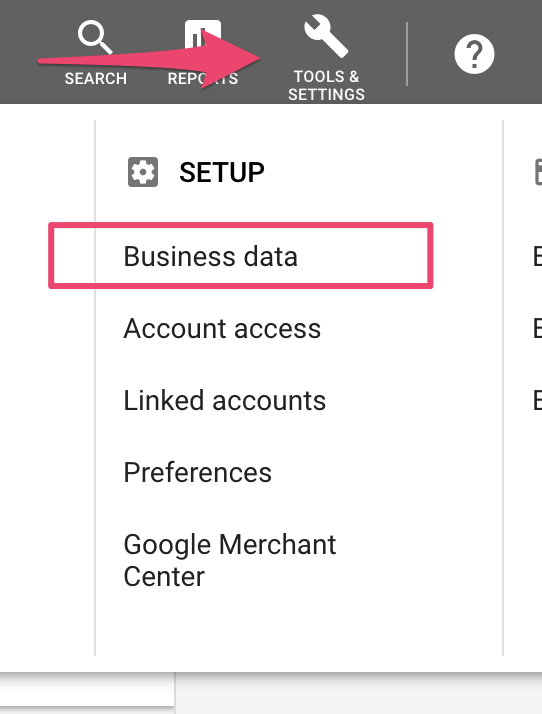Open Reports via the bar chart icon

point(203,36)
